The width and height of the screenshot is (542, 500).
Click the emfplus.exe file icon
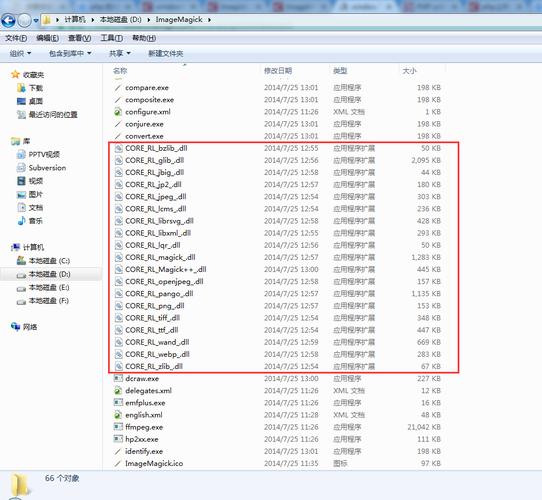click(x=118, y=402)
